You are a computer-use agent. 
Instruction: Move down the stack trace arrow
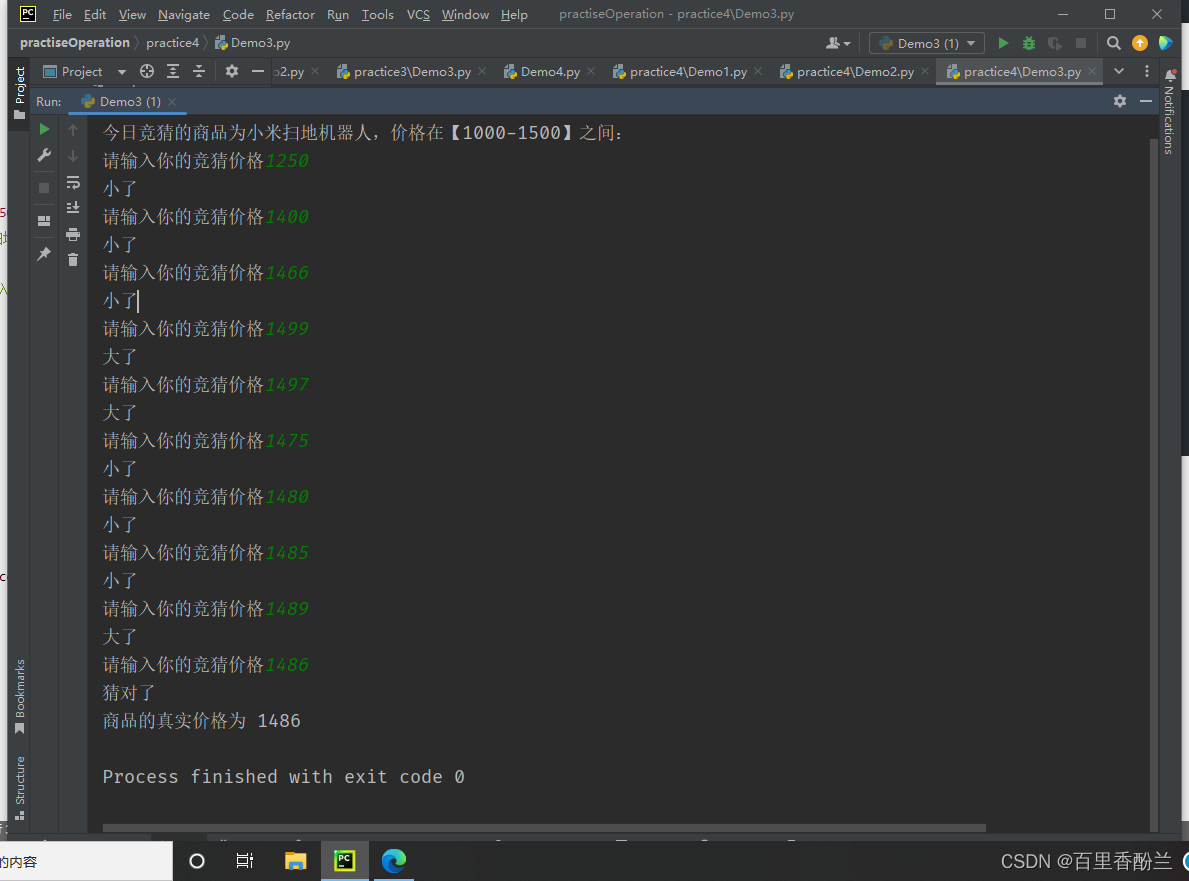pyautogui.click(x=73, y=156)
